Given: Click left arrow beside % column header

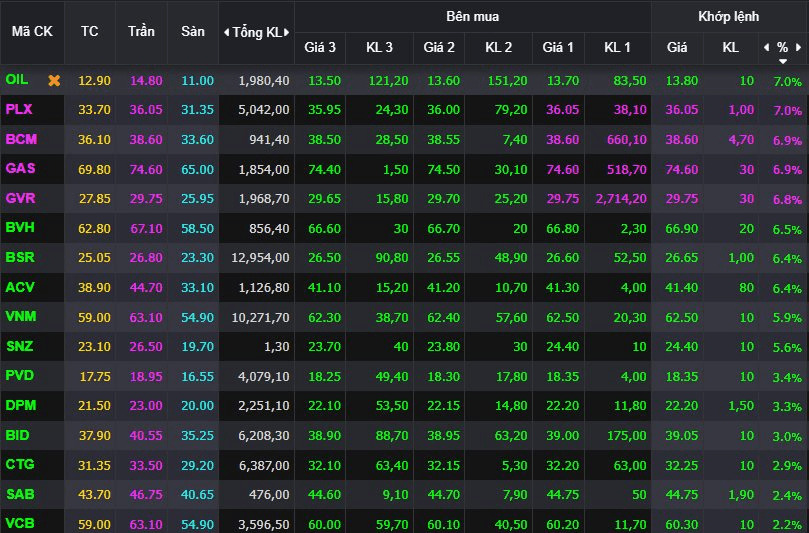Looking at the screenshot, I should (x=767, y=47).
